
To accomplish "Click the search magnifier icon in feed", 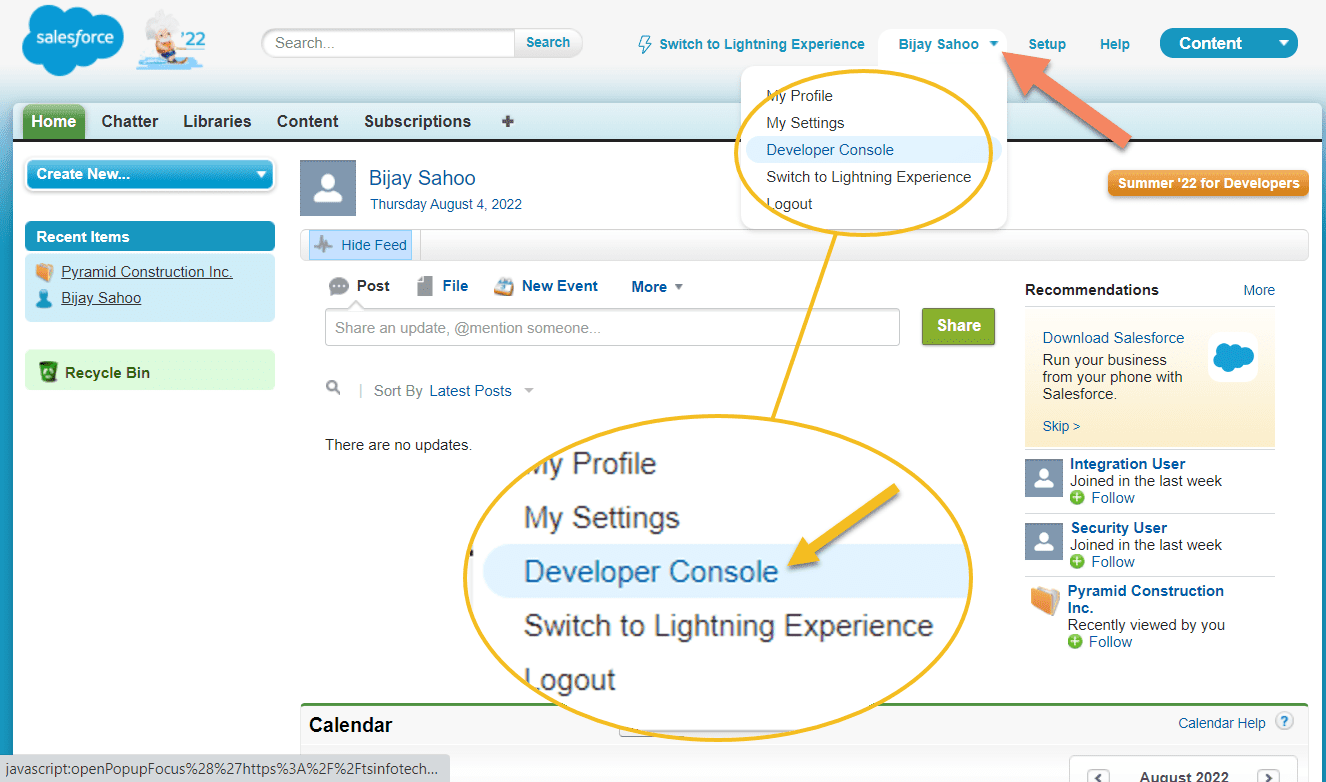I will [334, 388].
